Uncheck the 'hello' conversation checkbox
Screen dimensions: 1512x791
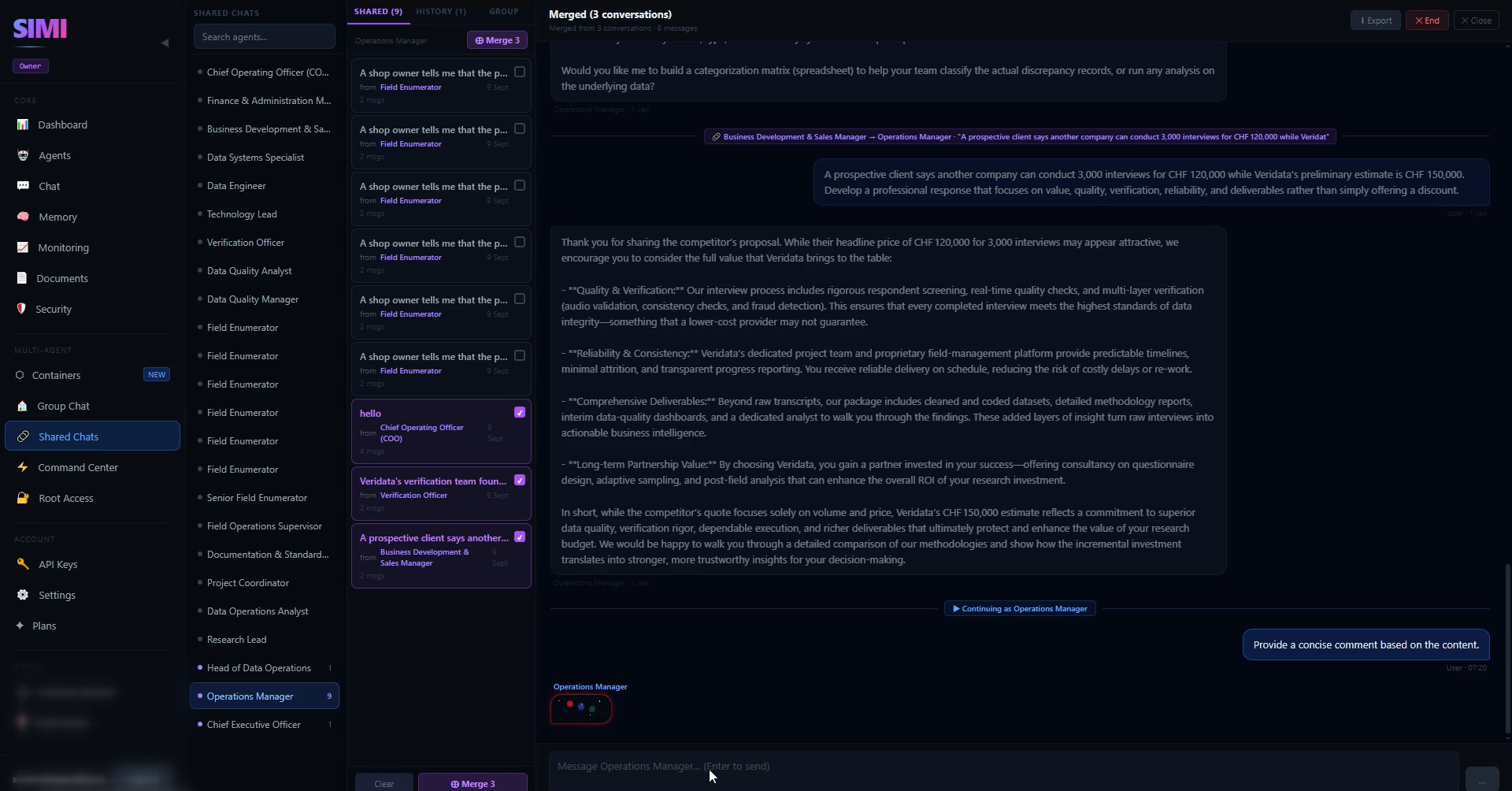pos(520,412)
